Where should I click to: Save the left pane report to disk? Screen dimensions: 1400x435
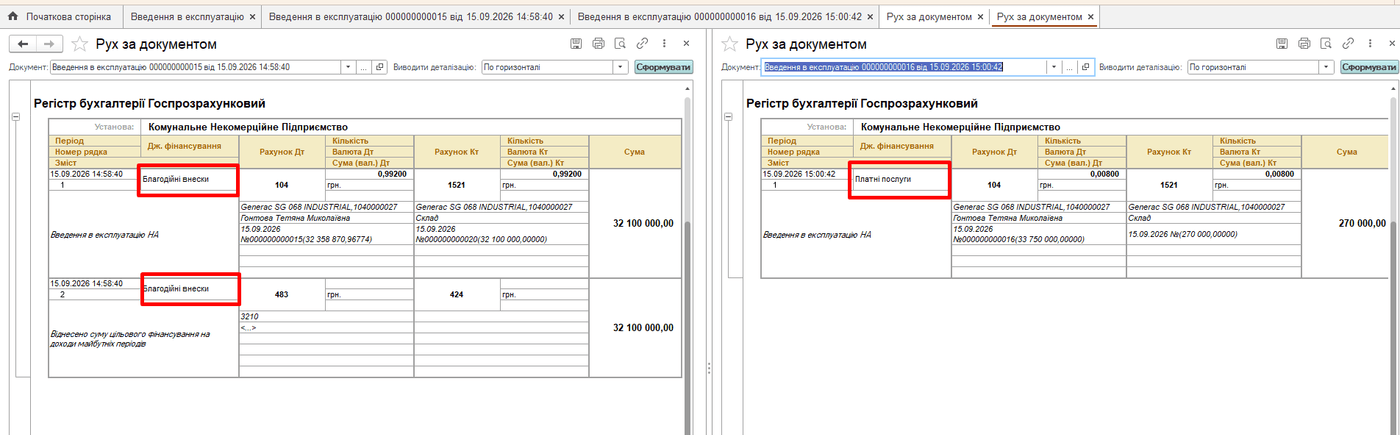click(x=576, y=44)
